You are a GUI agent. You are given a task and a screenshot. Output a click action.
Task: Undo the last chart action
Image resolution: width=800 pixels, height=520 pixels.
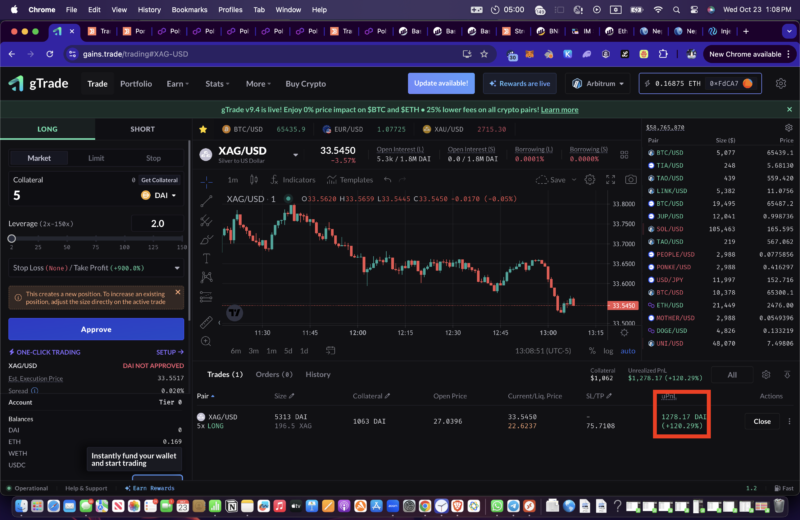click(388, 180)
